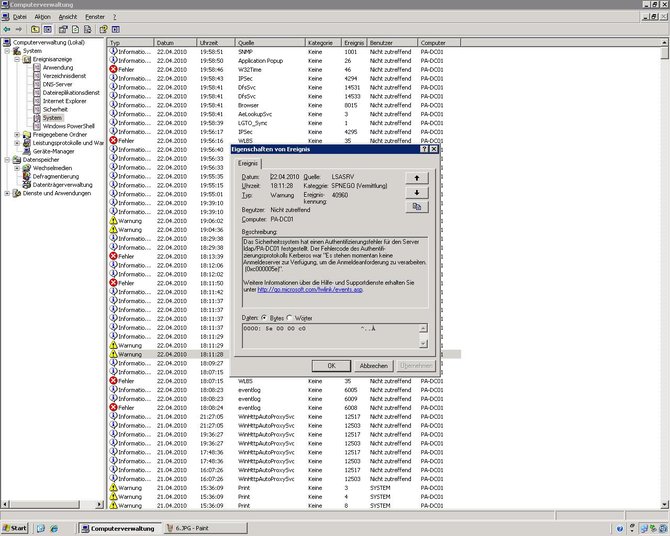
Task: Expand the Wechselmedien tree node
Action: 17,168
